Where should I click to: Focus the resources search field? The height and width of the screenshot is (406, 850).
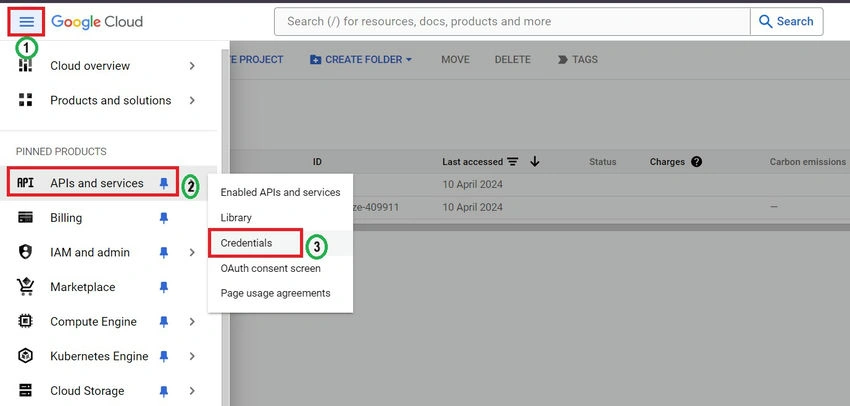coord(512,22)
